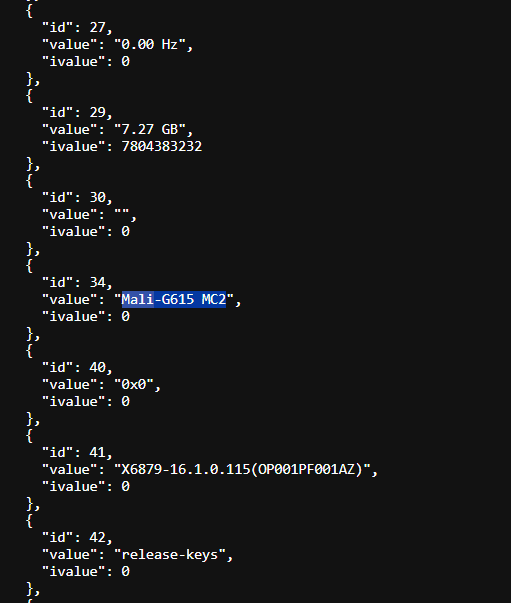Screen dimensions: 511x603
Task: Click the "ivalue" key below Mali-G615 MC2
Action: click(x=73, y=317)
